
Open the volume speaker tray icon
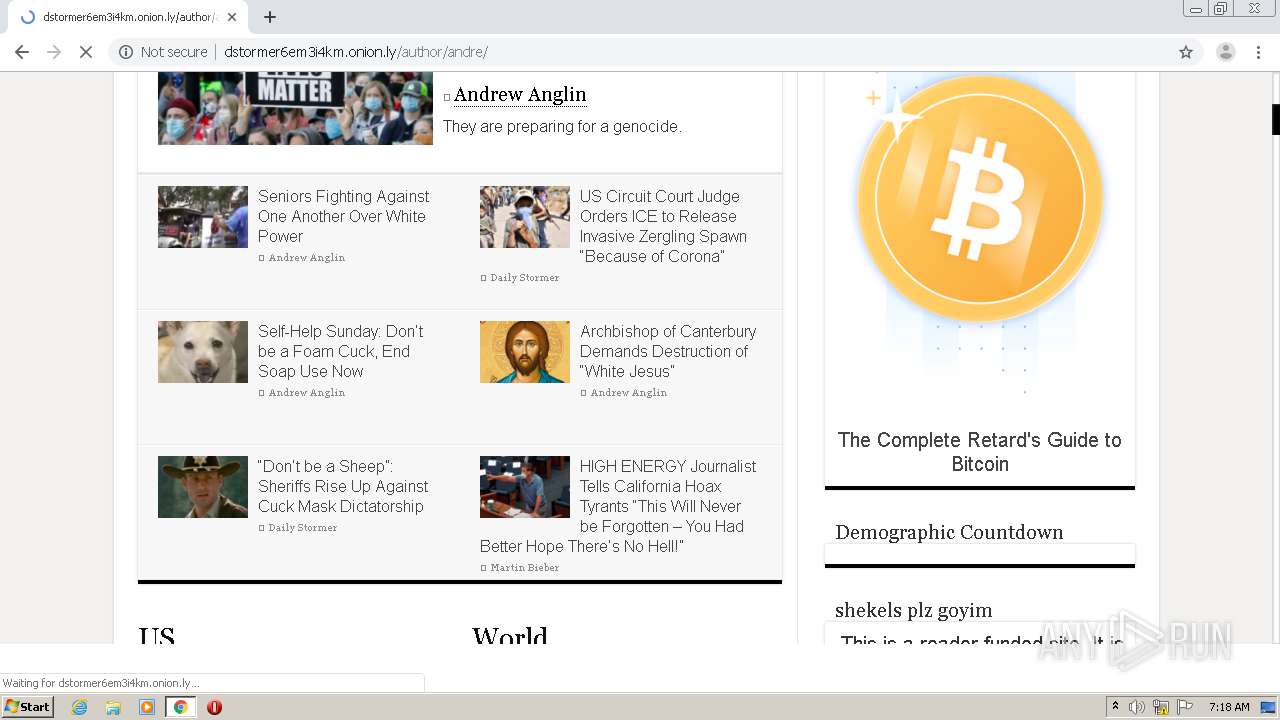click(1137, 707)
